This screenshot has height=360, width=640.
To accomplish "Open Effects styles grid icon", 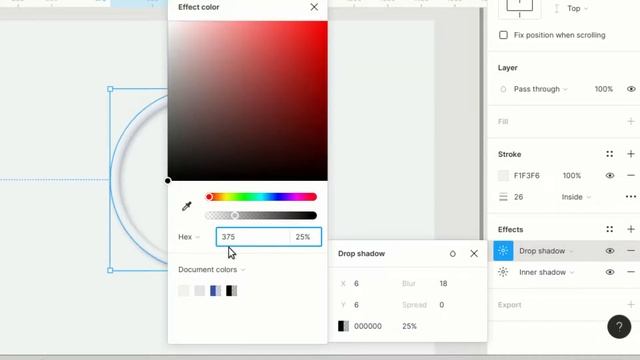I will [x=609, y=229].
